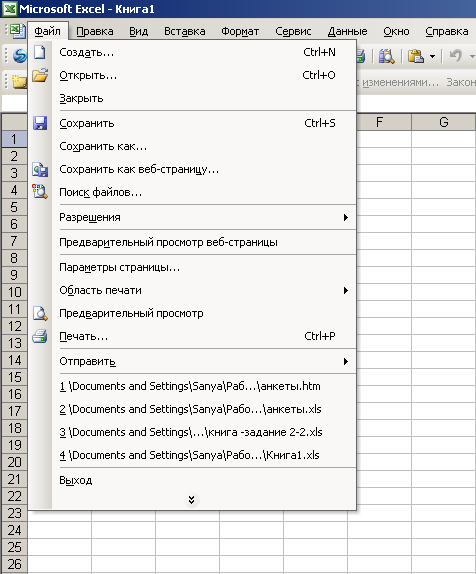Select row 1 header

pyautogui.click(x=14, y=139)
